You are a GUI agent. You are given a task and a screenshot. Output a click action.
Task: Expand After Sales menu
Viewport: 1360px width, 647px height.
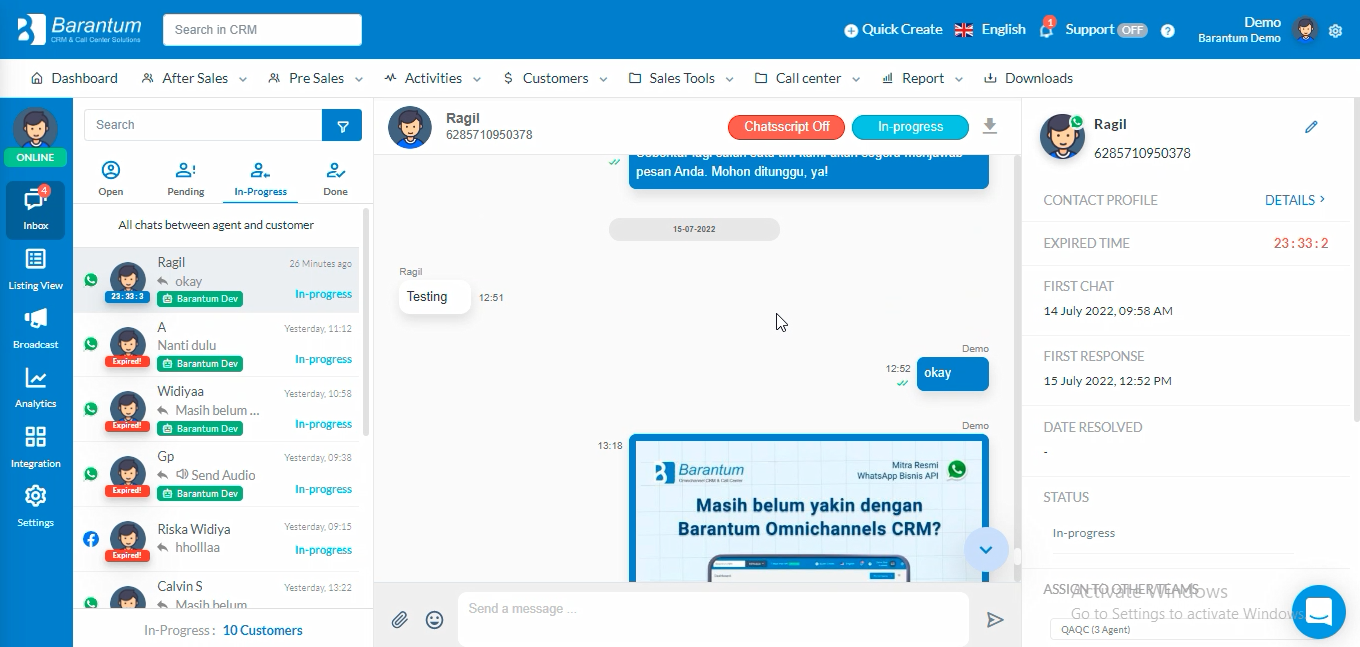point(196,78)
